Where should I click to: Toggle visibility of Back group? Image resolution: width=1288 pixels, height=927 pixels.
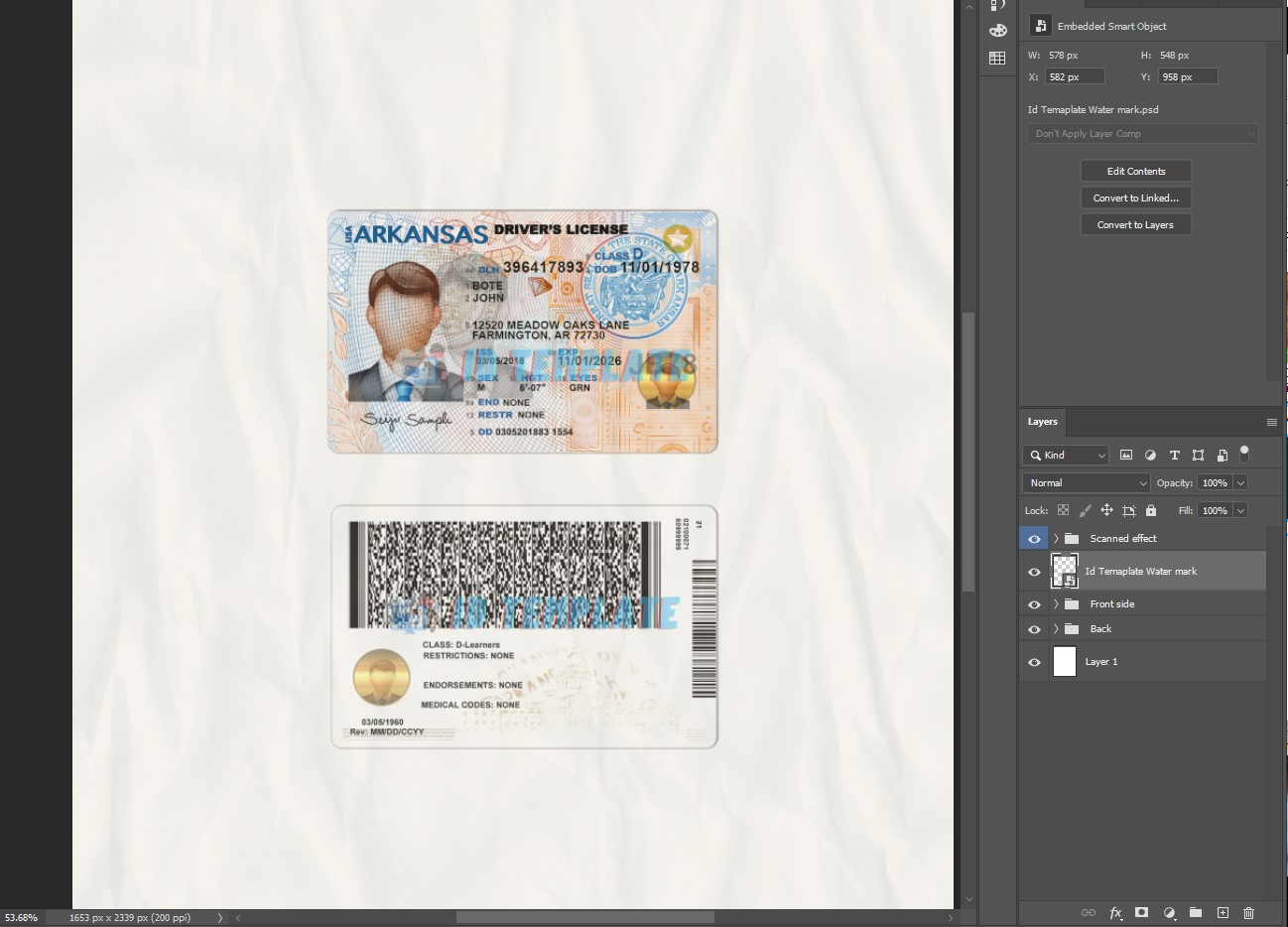click(1034, 628)
